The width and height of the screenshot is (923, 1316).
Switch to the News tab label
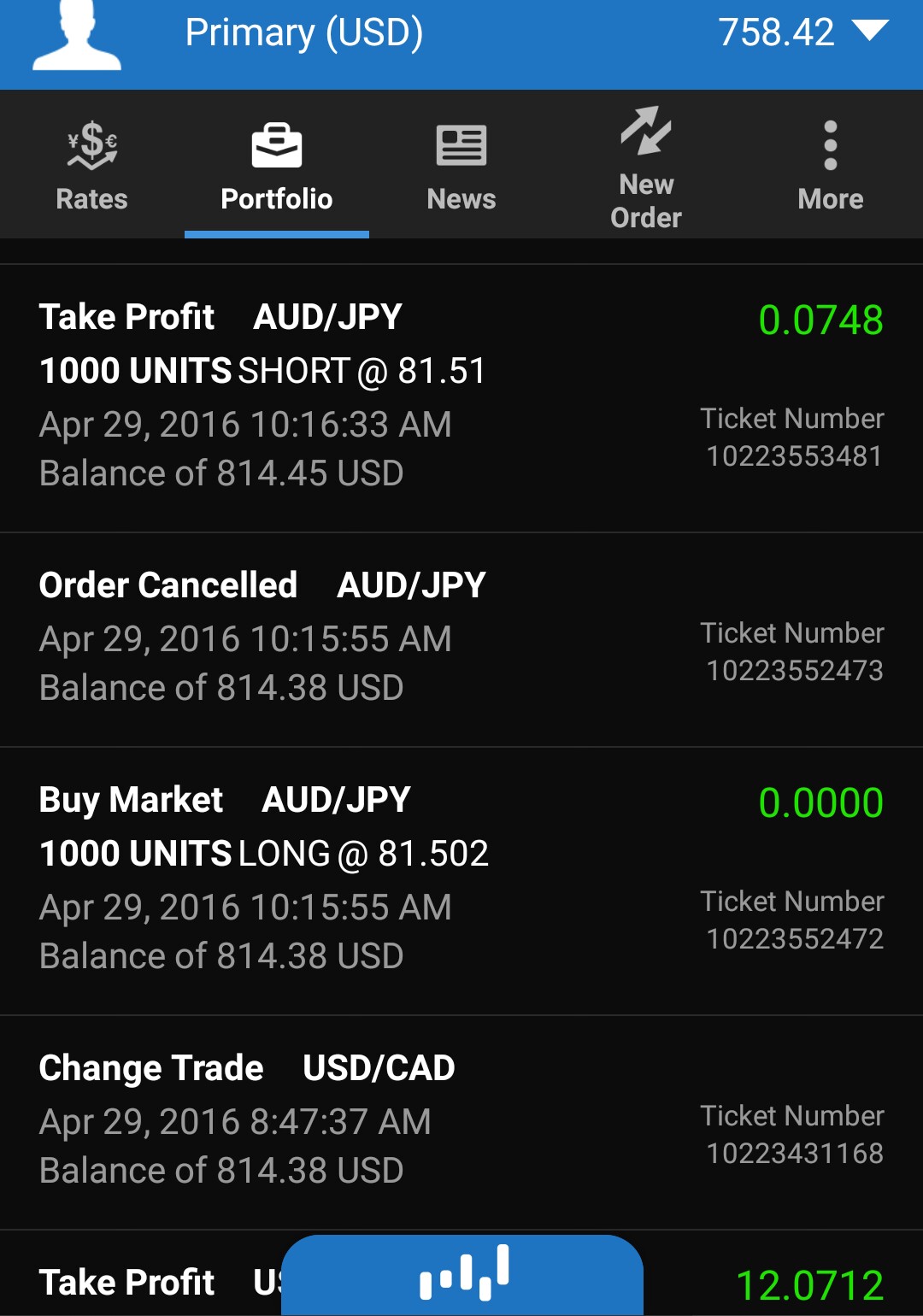point(461,199)
